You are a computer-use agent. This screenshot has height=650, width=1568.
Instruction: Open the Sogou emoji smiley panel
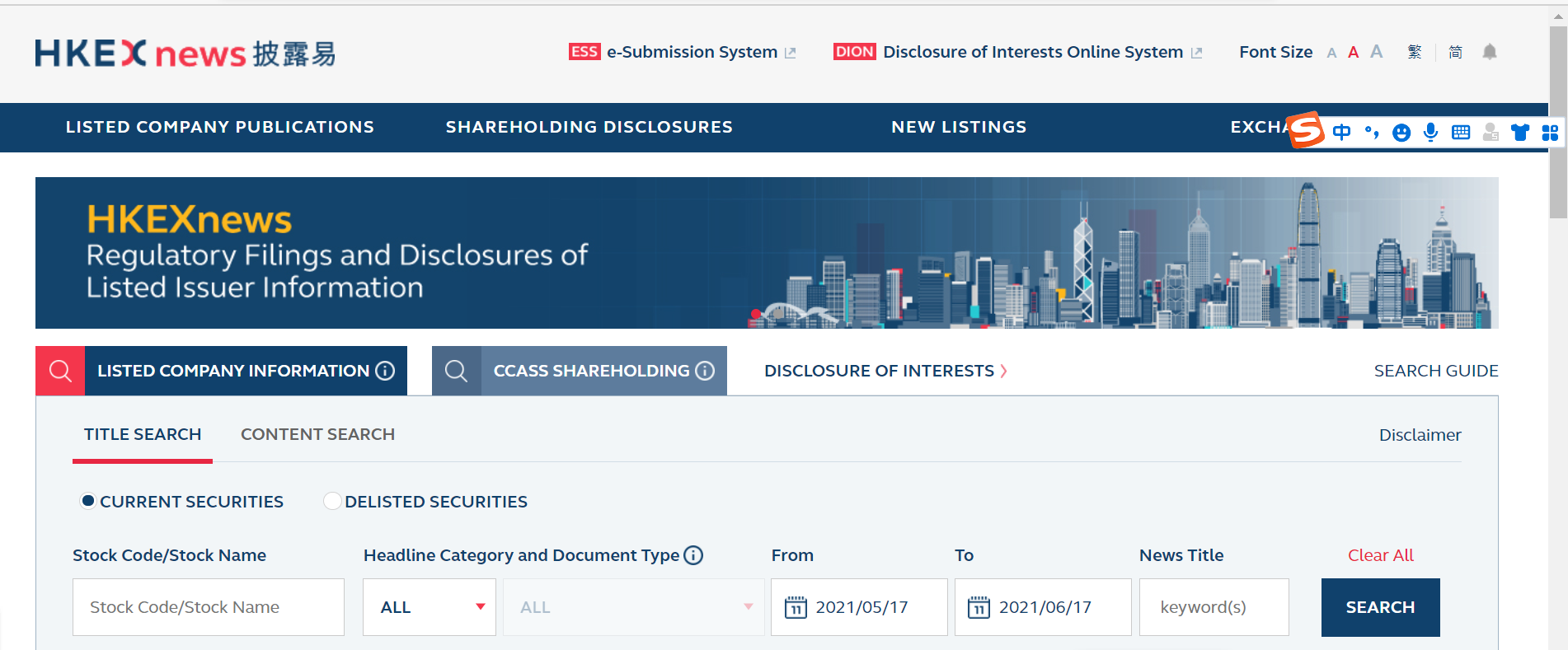click(x=1401, y=133)
